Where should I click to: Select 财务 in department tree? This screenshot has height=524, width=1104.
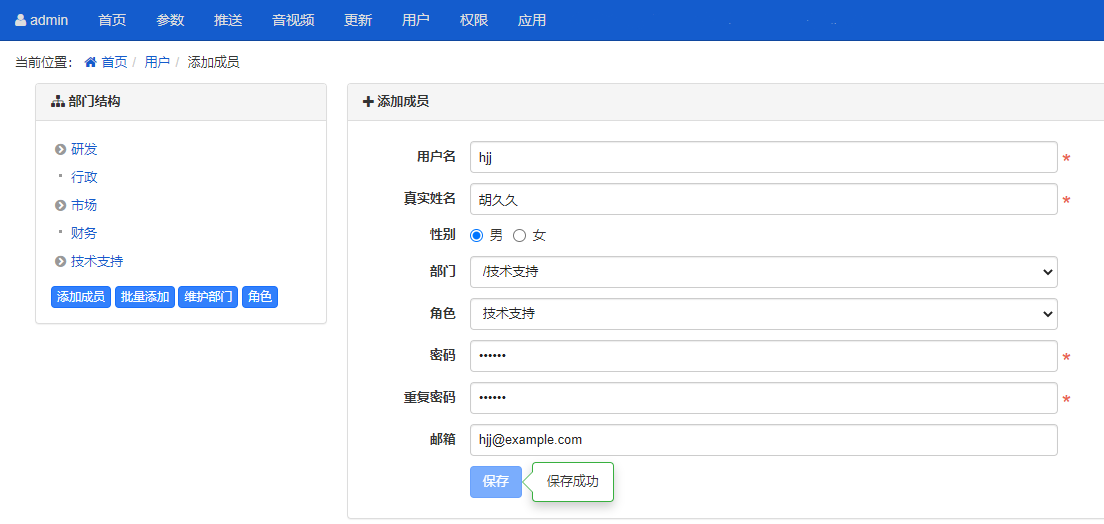click(x=84, y=233)
